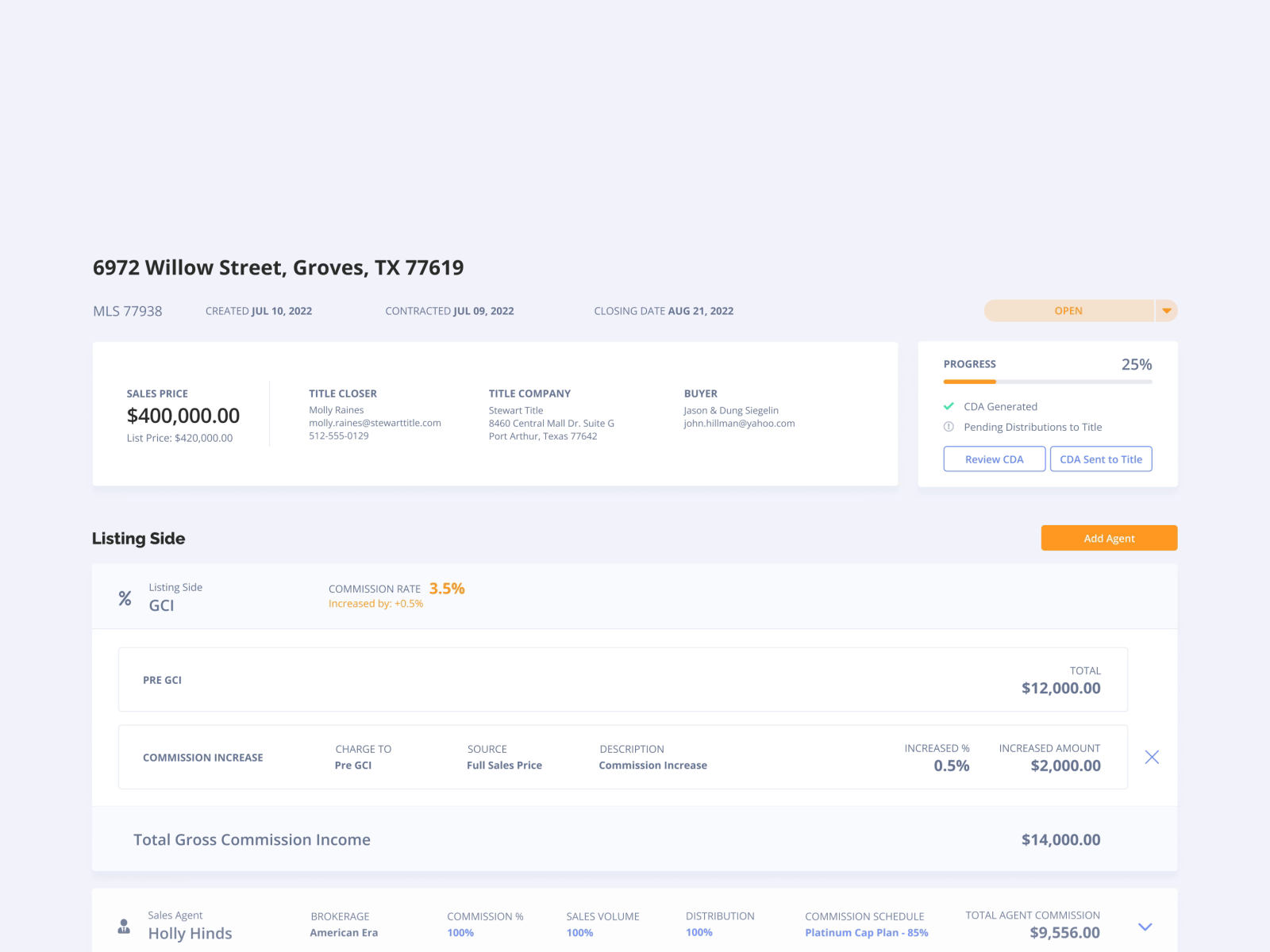Click the GCI label under Listing Side

[x=161, y=605]
